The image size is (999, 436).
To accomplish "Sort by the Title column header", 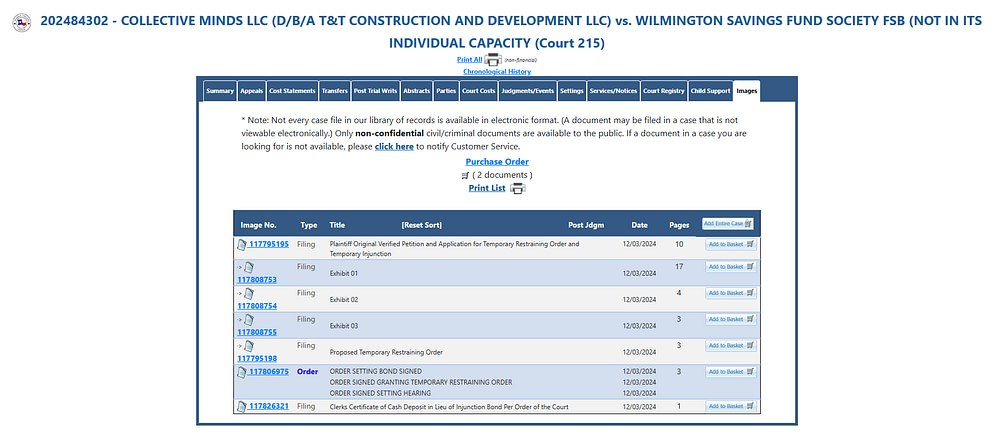I will click(337, 225).
